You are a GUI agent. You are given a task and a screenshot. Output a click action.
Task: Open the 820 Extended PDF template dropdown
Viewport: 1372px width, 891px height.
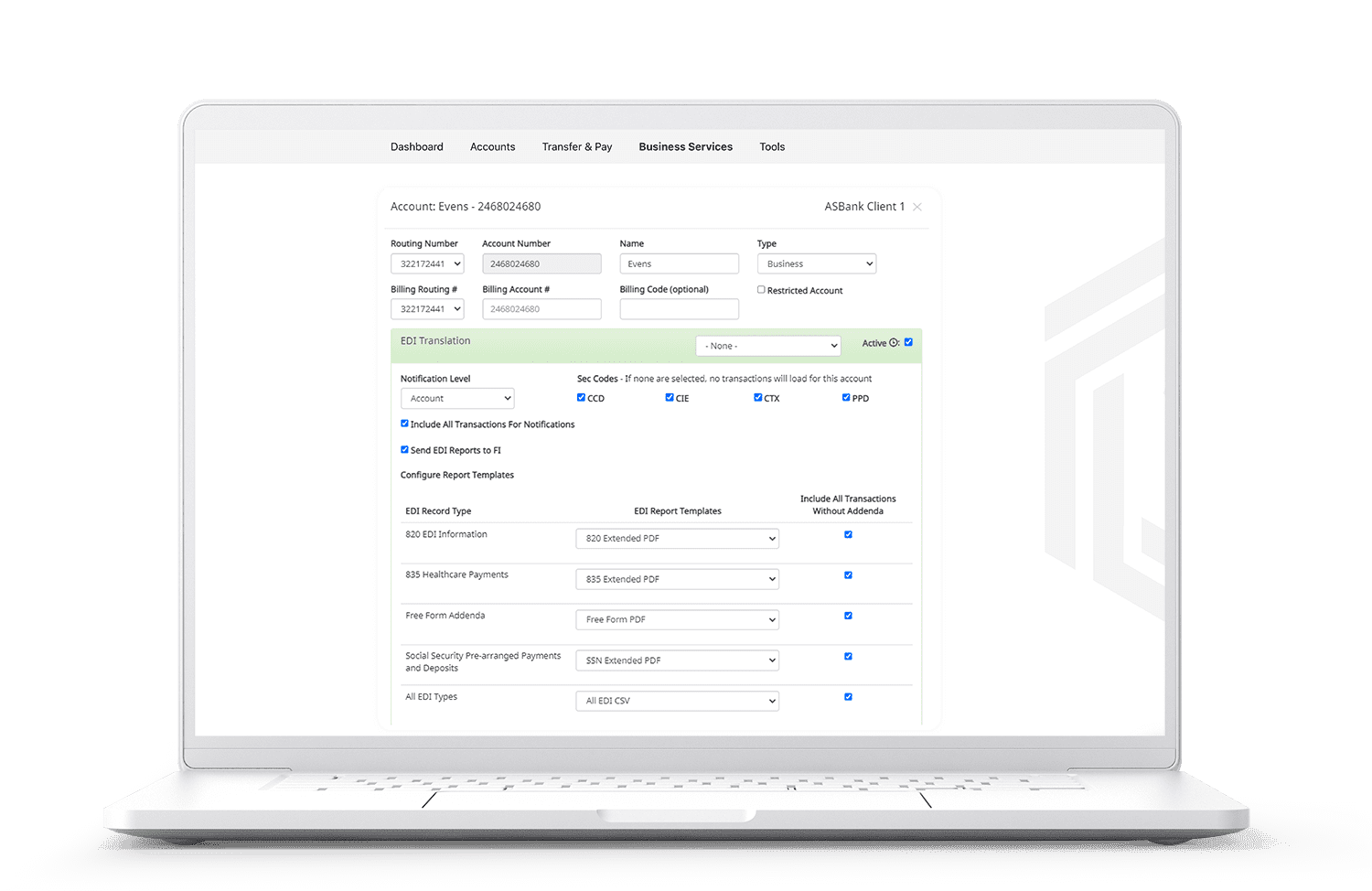[x=677, y=539]
